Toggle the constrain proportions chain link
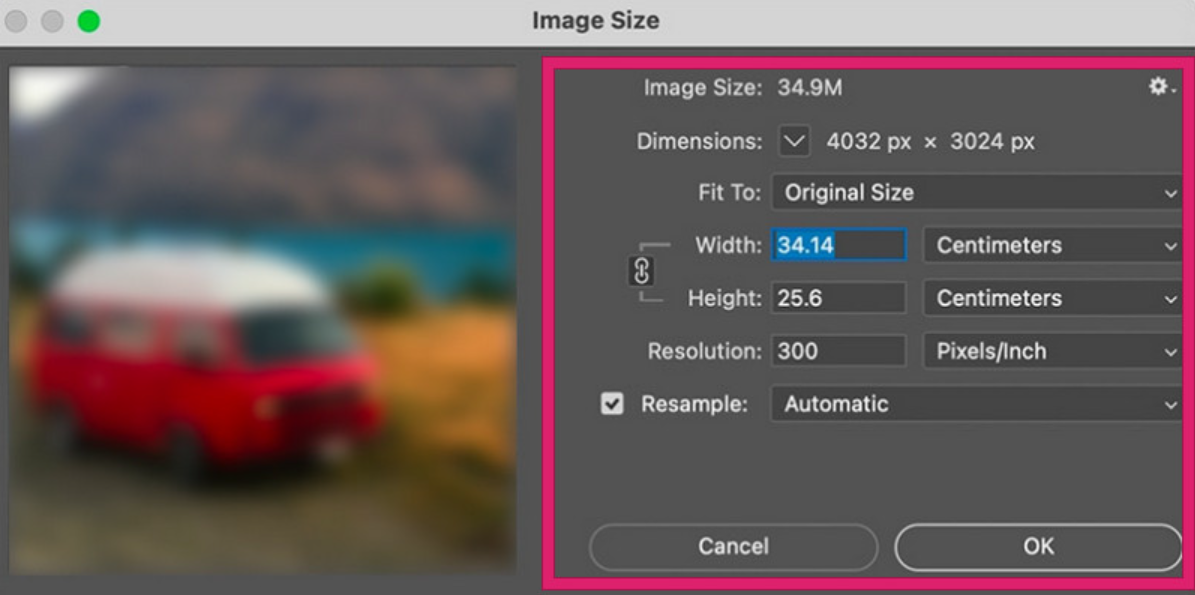The image size is (1195, 595). point(642,270)
